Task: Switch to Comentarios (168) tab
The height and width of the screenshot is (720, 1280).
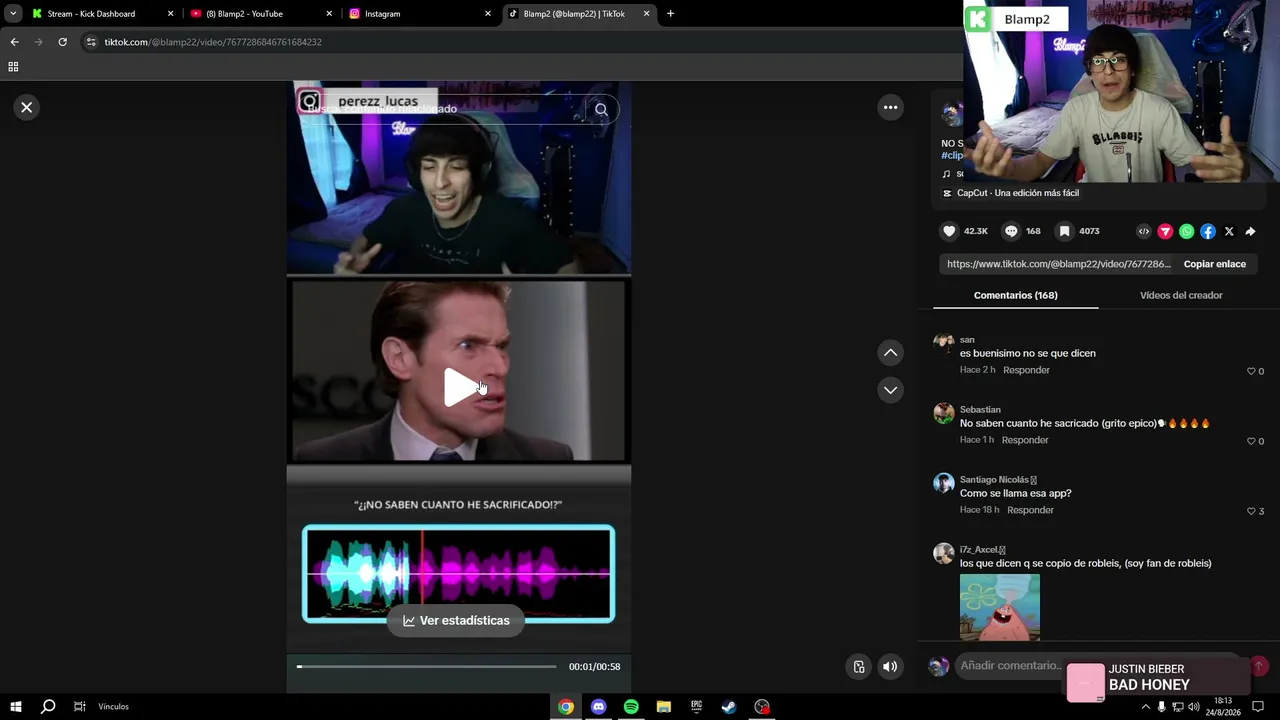Action: click(1015, 295)
